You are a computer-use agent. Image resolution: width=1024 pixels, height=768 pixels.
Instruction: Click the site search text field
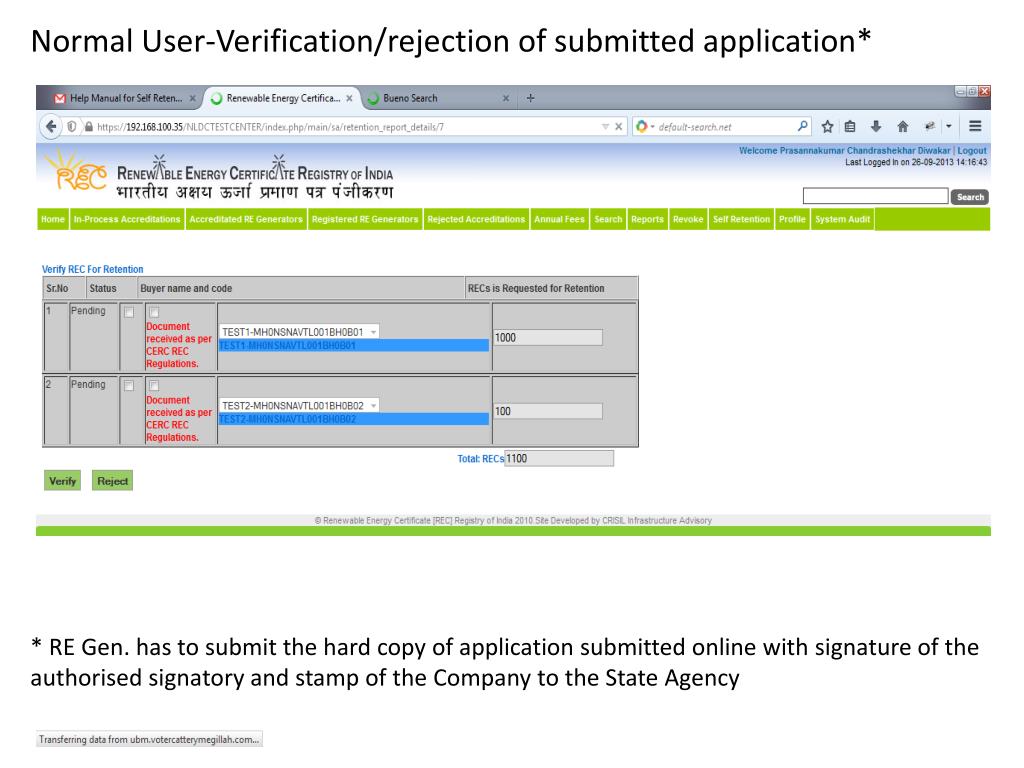875,196
